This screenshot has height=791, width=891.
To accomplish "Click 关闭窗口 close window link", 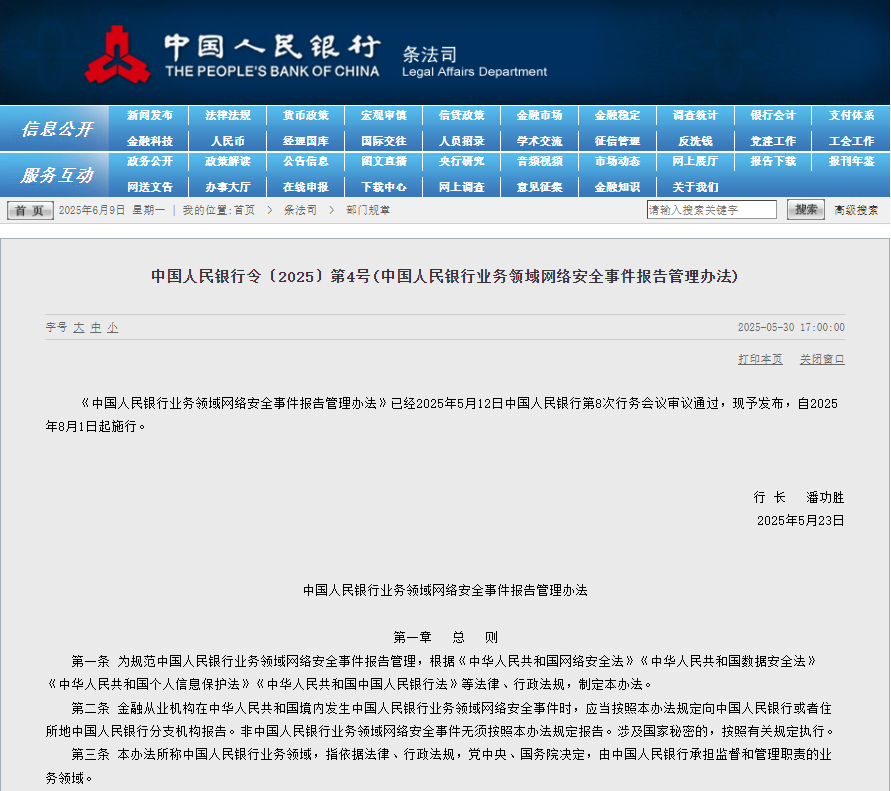I will tap(822, 359).
